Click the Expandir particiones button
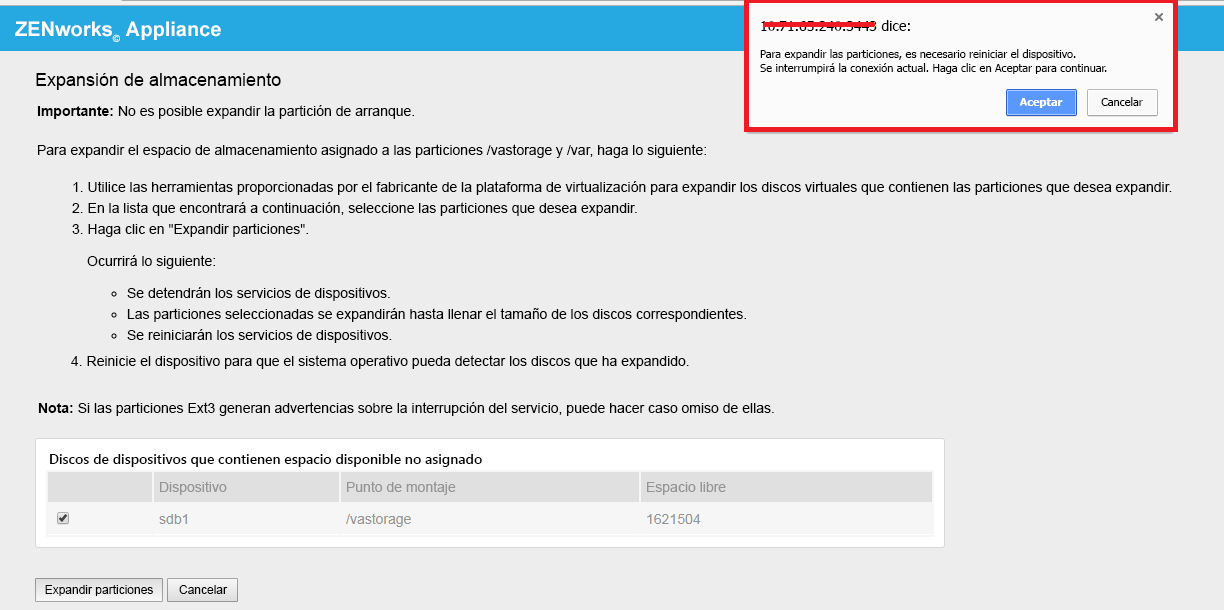Viewport: 1224px width, 610px height. (x=99, y=590)
